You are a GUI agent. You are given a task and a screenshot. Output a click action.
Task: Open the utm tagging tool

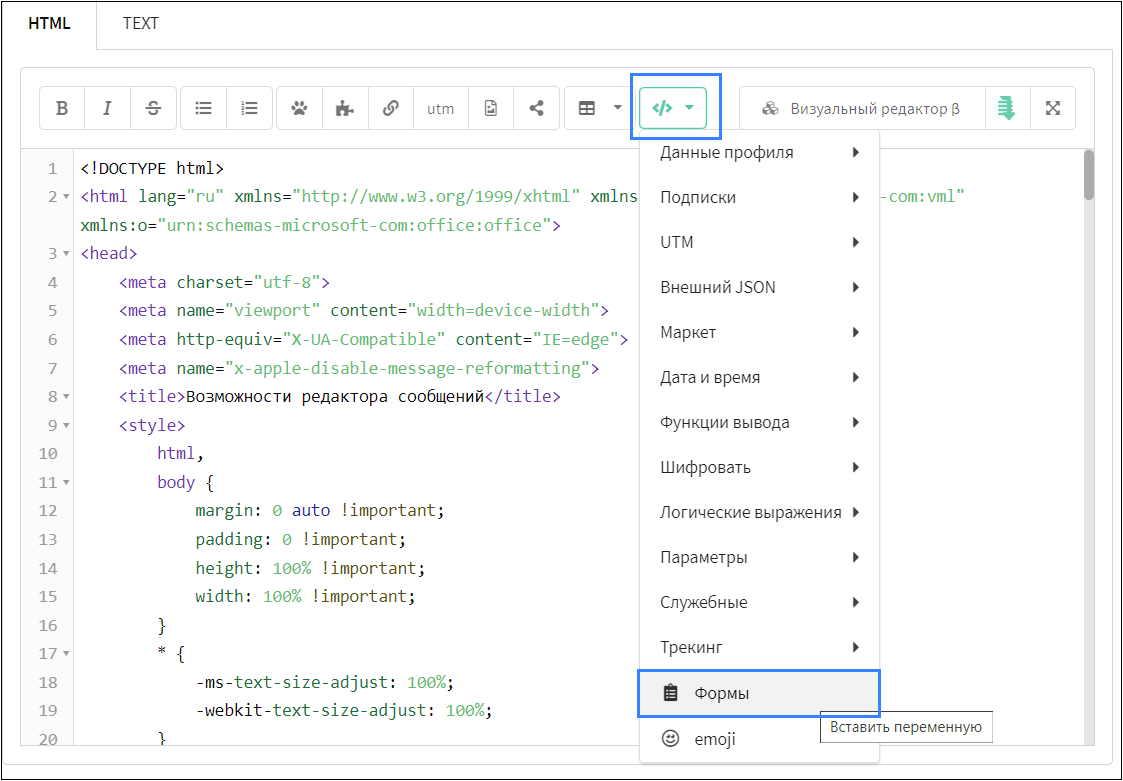[440, 108]
